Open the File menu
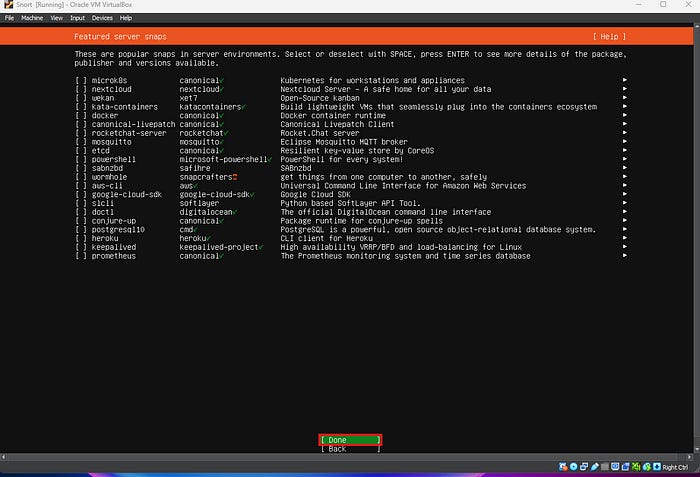The height and width of the screenshot is (477, 700). click(9, 18)
